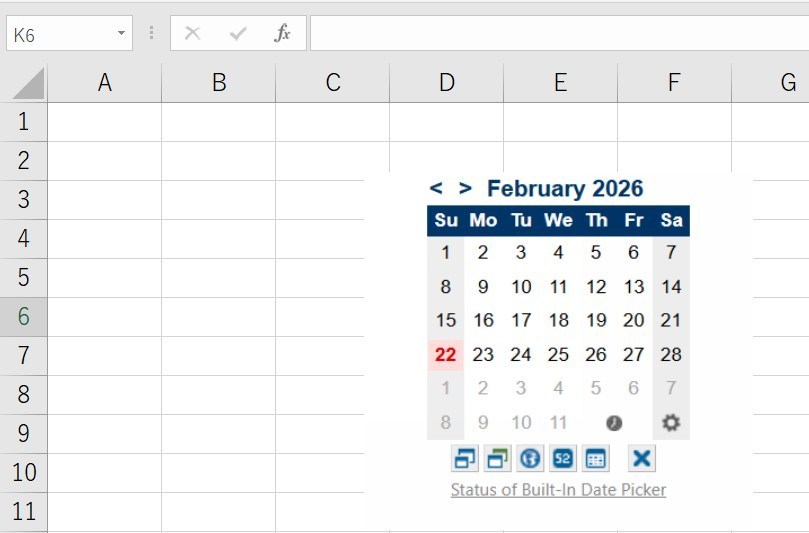Click the globe icon below the calendar
The width and height of the screenshot is (809, 533).
pos(530,459)
